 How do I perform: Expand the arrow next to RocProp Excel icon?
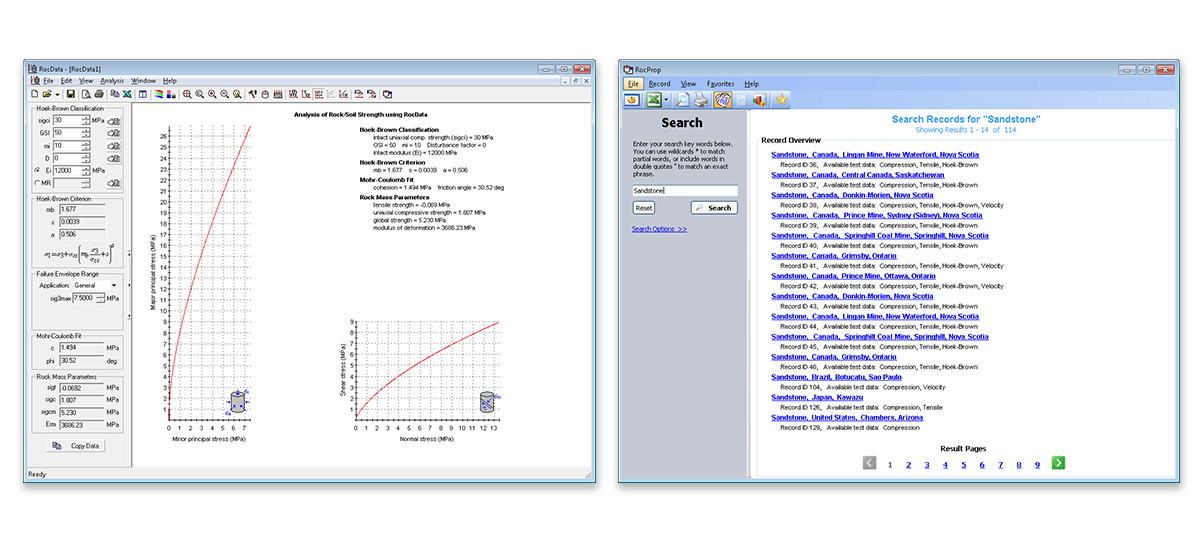pyautogui.click(x=666, y=100)
